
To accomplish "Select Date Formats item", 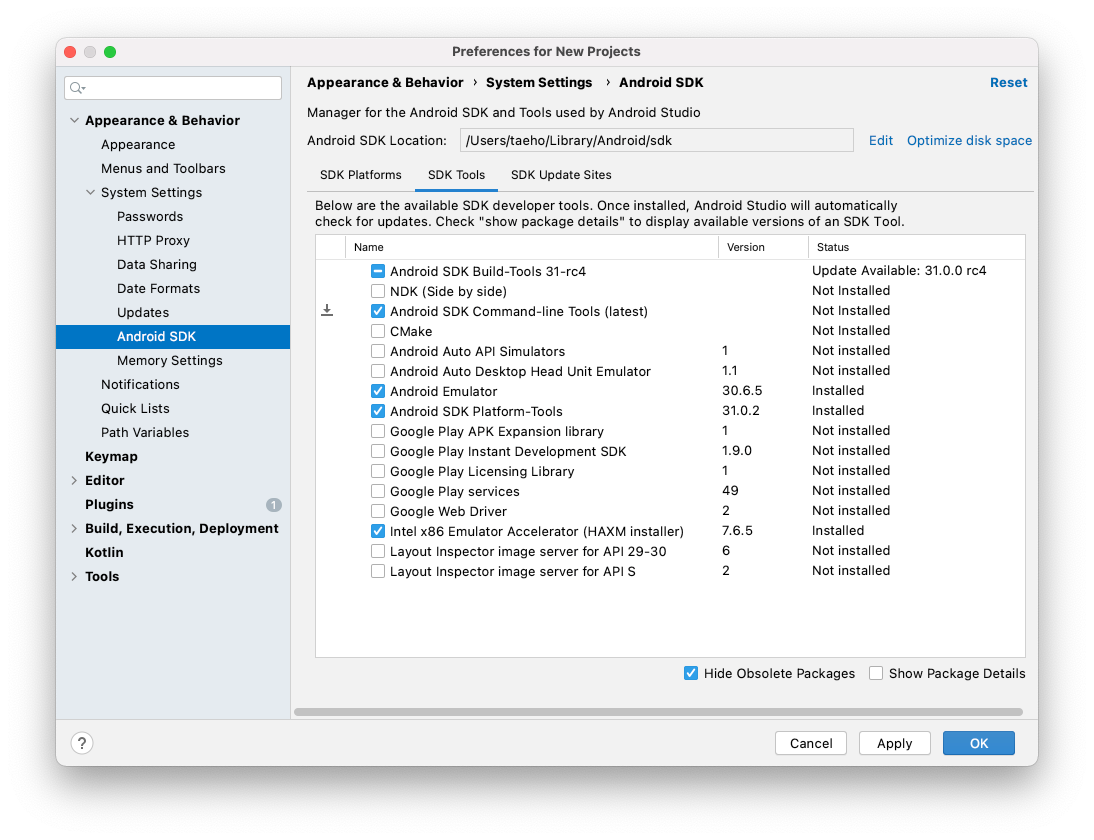I will pos(158,288).
